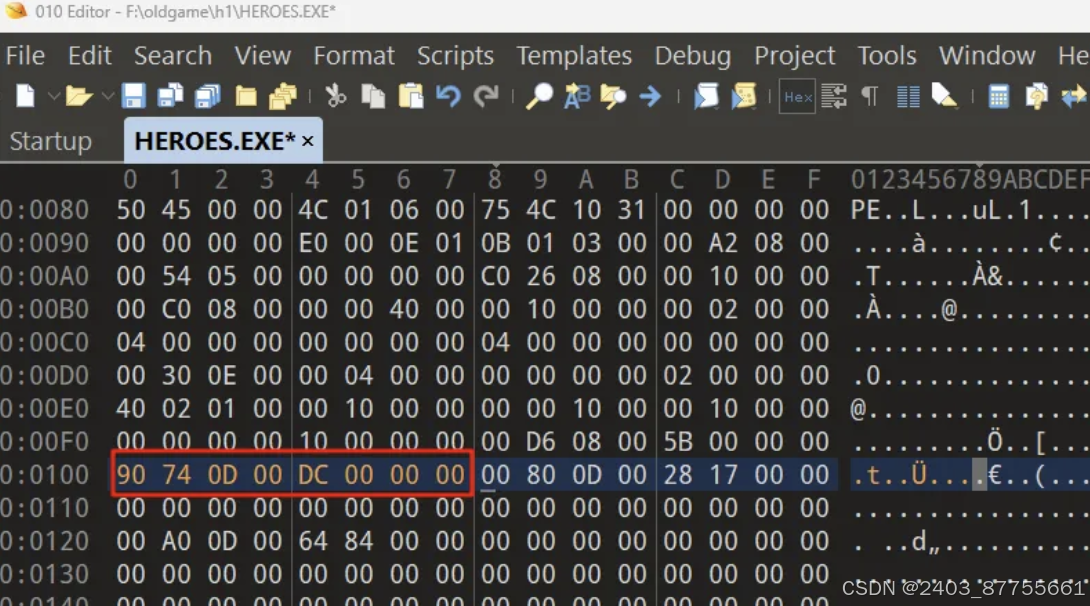
Task: Open the Replace (A→B) tool
Action: (577, 96)
